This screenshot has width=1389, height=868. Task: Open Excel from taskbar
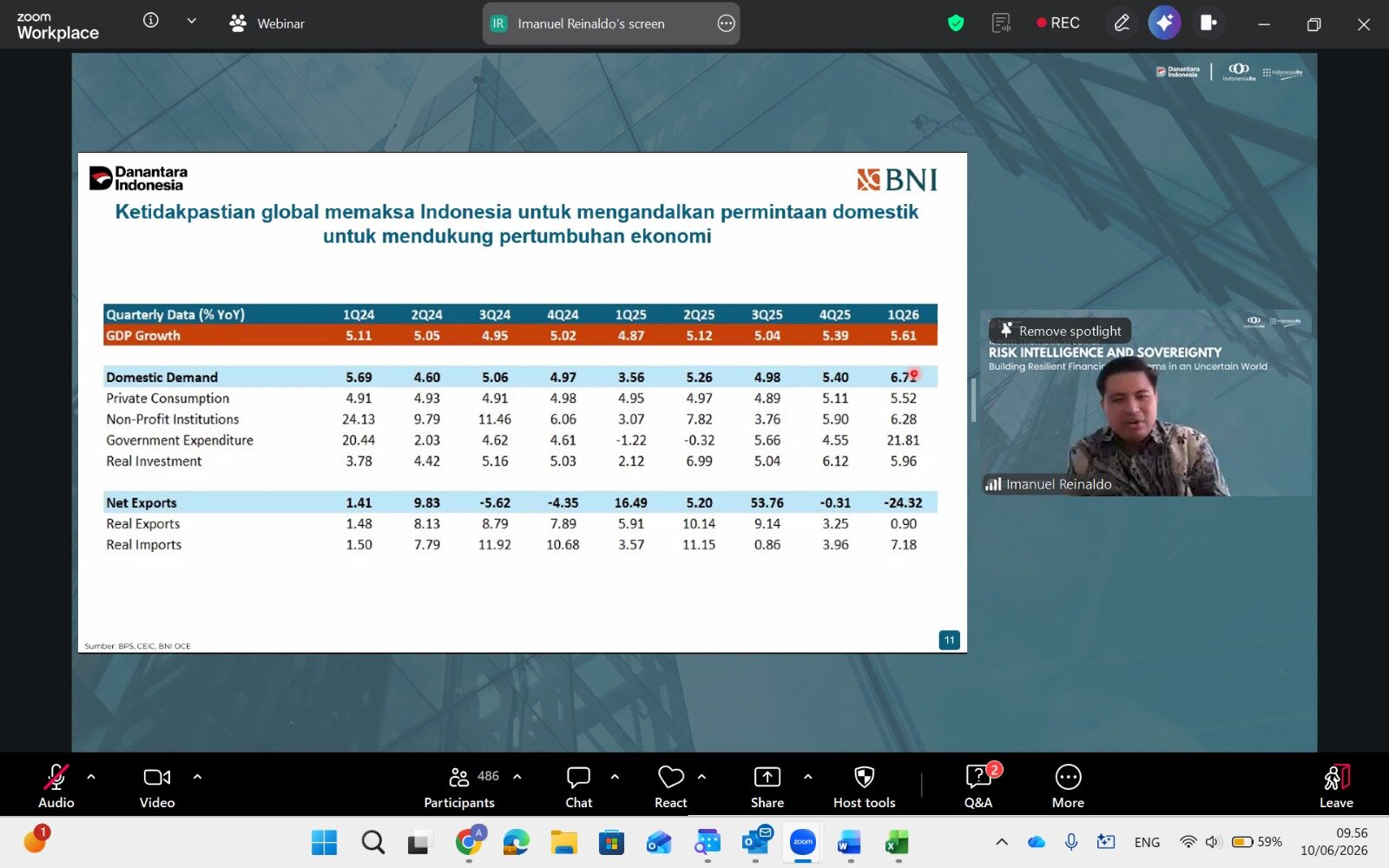897,842
